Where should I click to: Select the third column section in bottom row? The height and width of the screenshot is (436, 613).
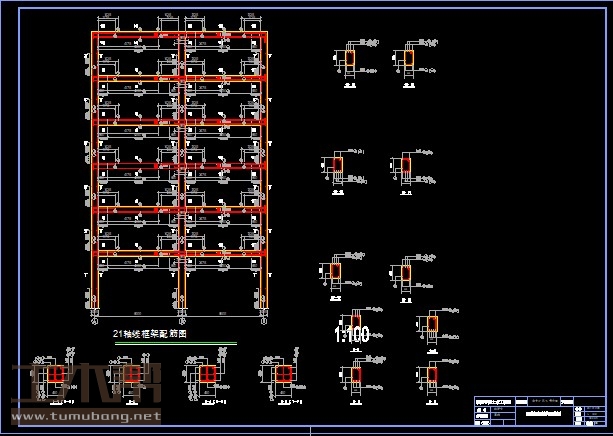click(x=207, y=373)
